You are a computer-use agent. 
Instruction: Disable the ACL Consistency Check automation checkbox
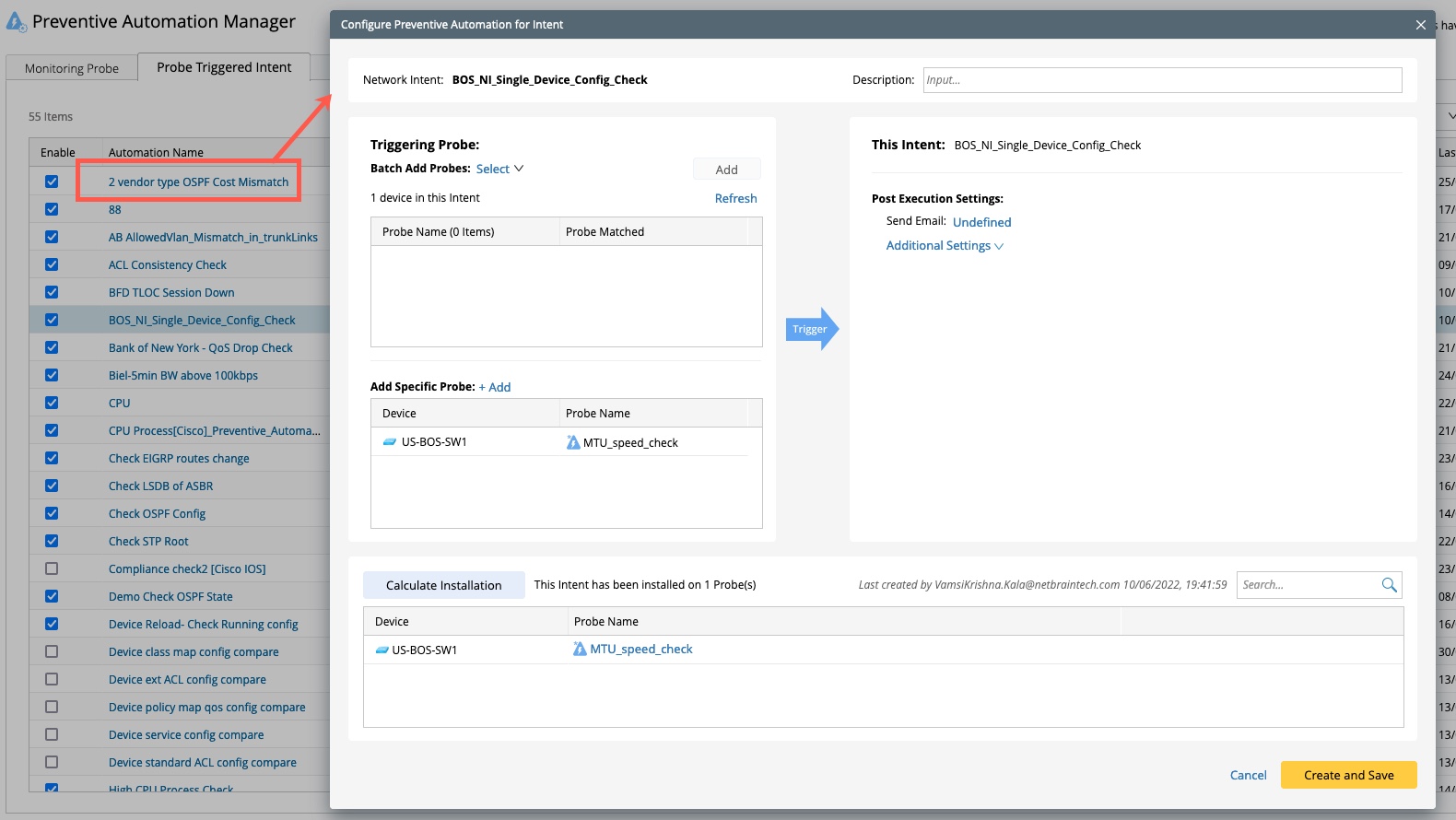click(52, 264)
